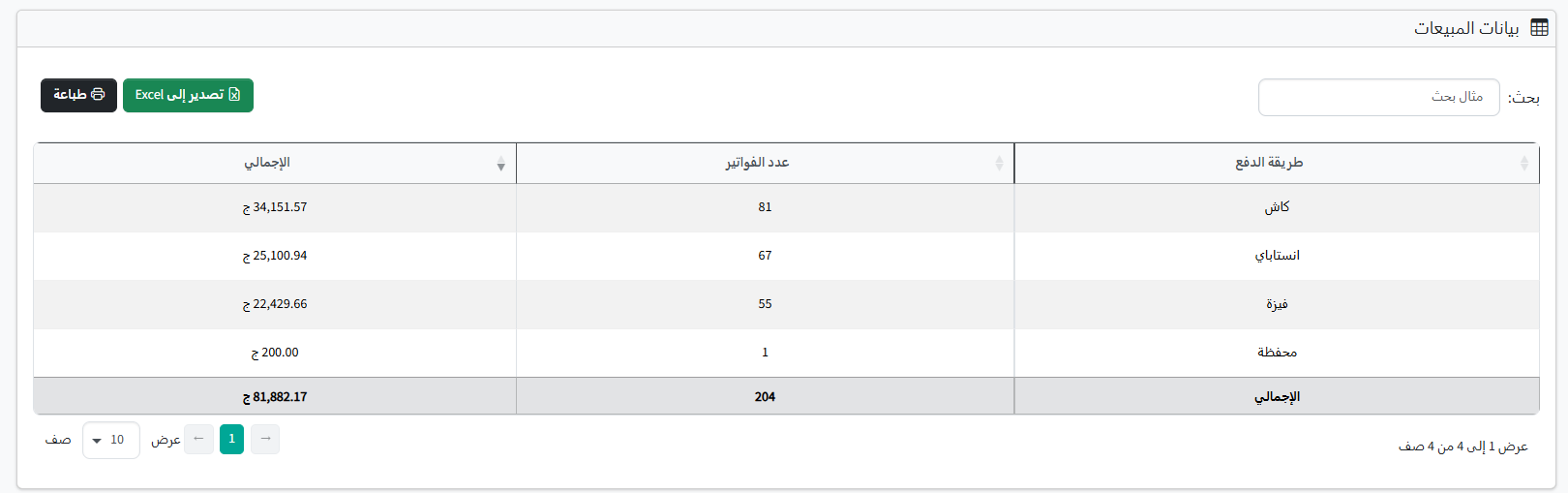Click the right arrow pagination button
The image size is (1568, 493).
[265, 439]
